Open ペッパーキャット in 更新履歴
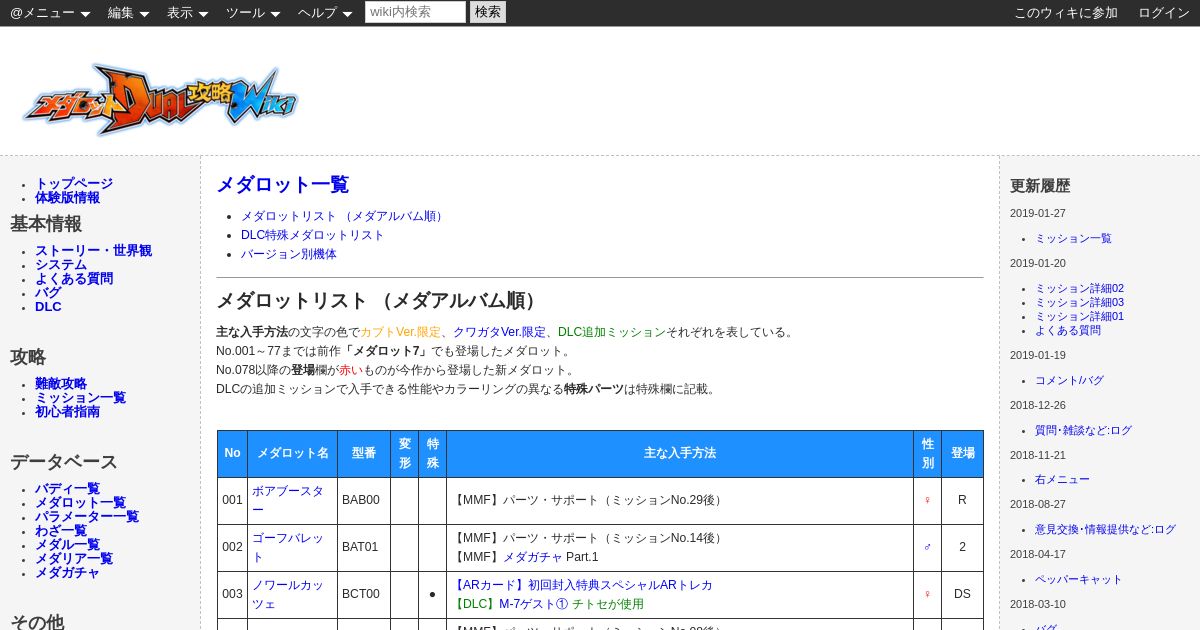This screenshot has width=1200, height=630. pyautogui.click(x=1079, y=580)
